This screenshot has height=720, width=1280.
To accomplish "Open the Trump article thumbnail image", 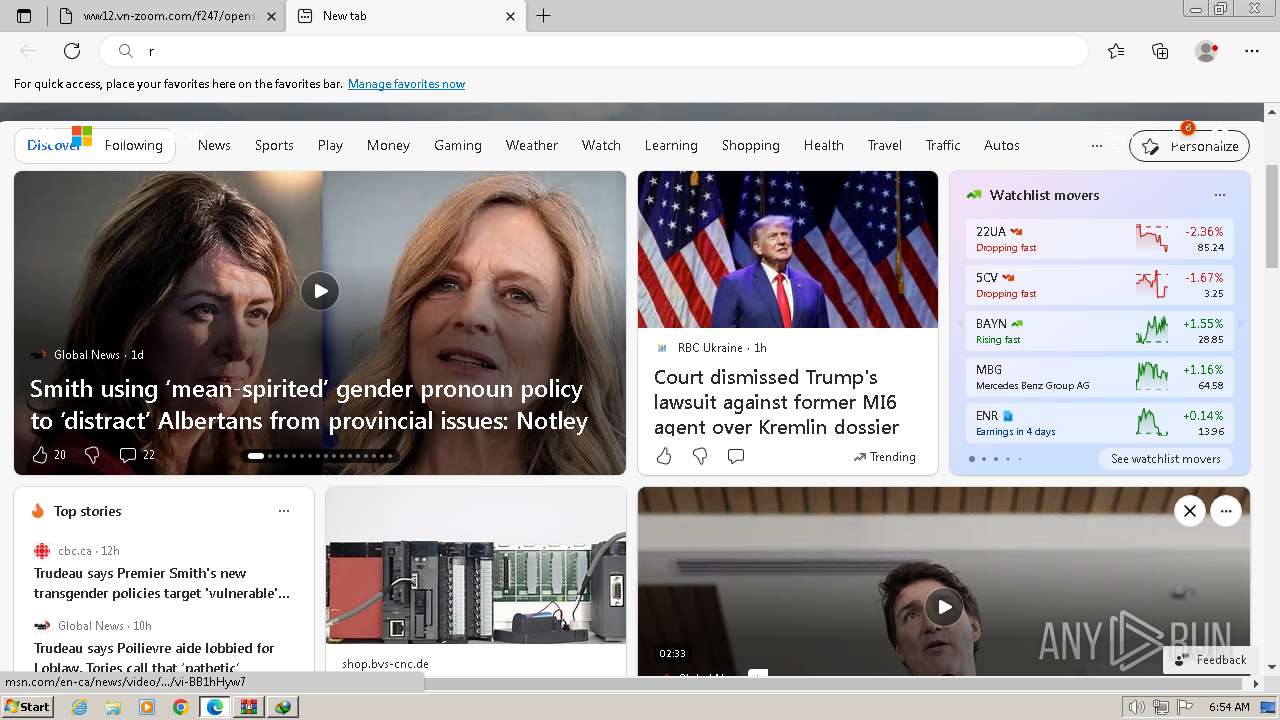I will pyautogui.click(x=788, y=249).
